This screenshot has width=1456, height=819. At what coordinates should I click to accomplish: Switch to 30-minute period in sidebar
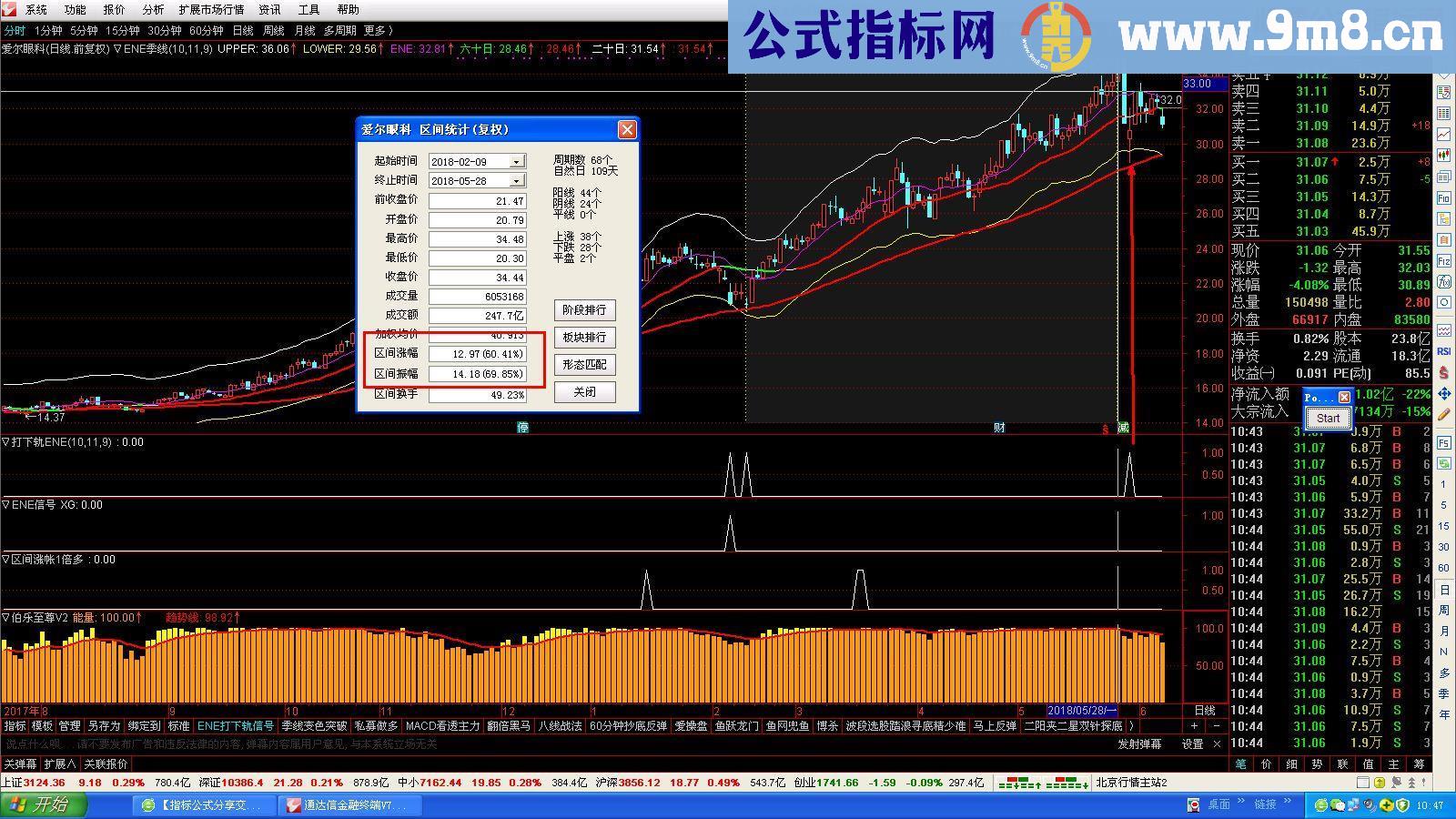pos(1444,547)
